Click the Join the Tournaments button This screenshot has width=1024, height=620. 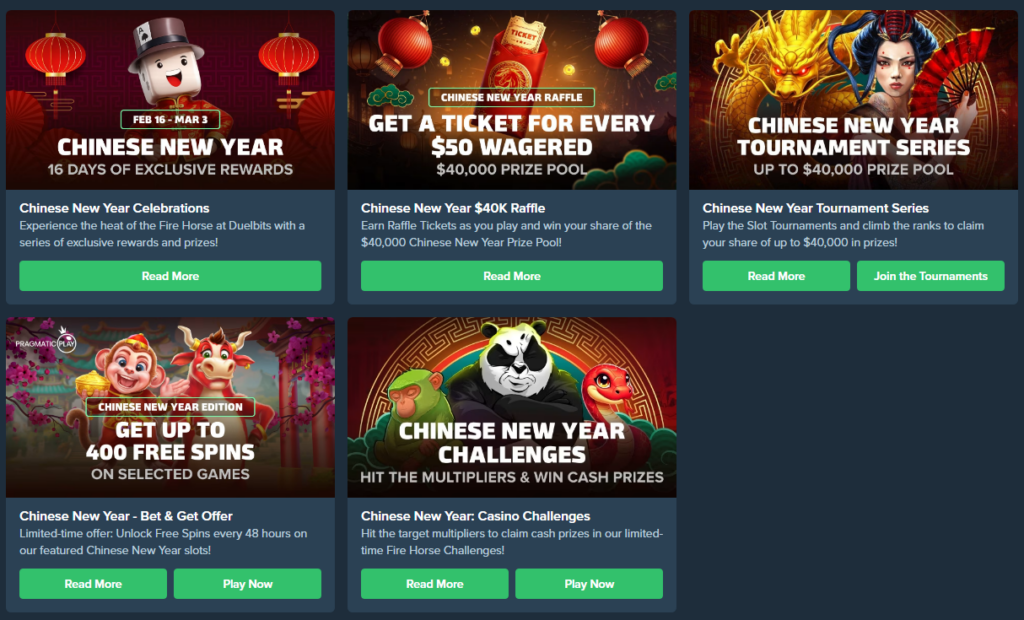click(x=931, y=276)
